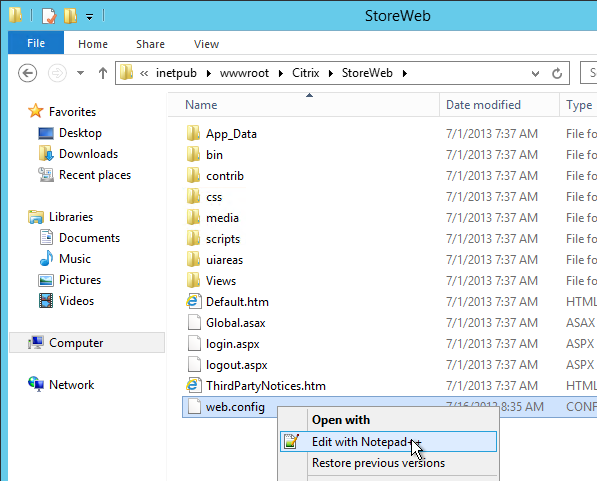
Task: Expand the arrow after wwwroot
Action: point(281,73)
